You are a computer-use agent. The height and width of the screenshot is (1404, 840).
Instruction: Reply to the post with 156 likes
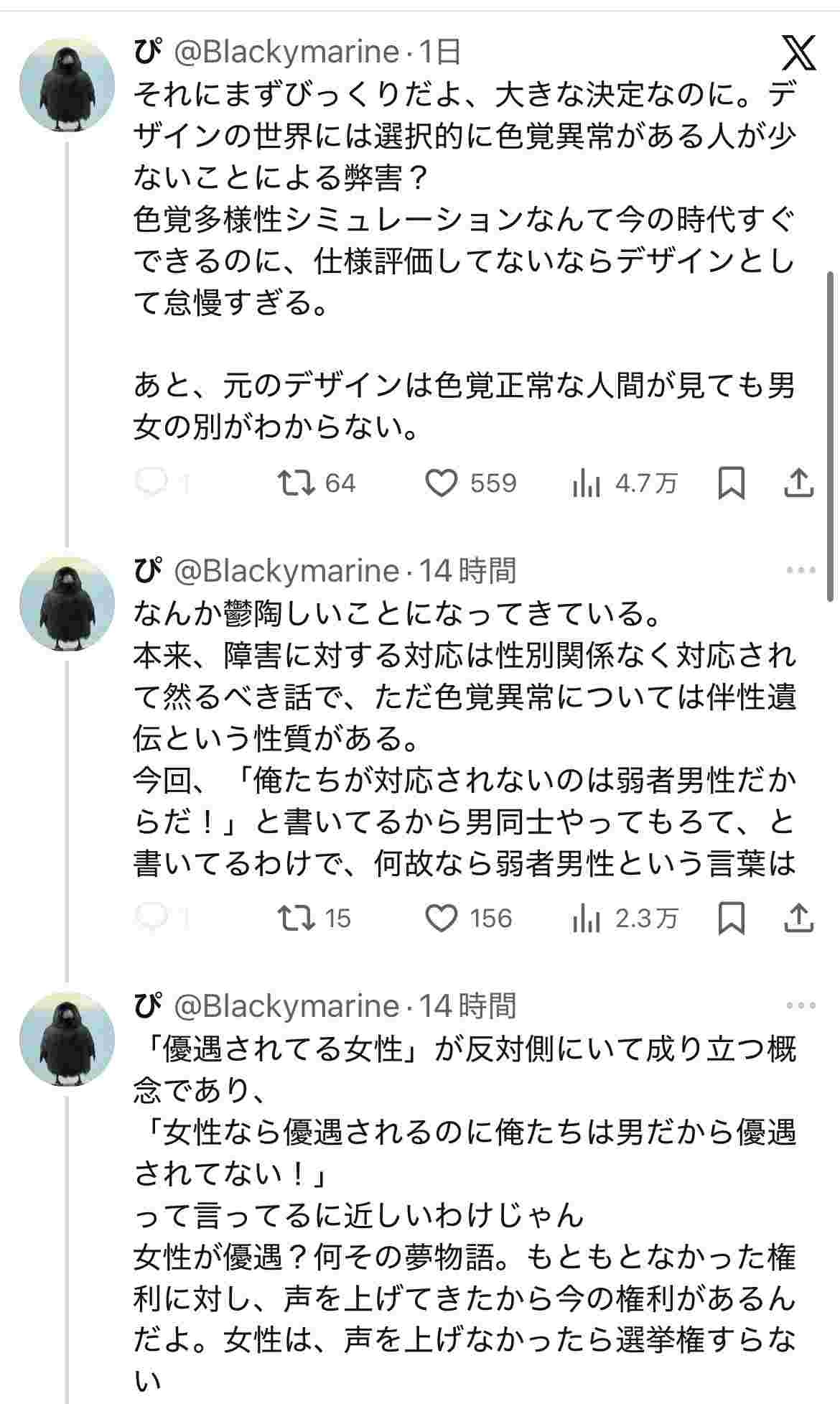tap(151, 918)
